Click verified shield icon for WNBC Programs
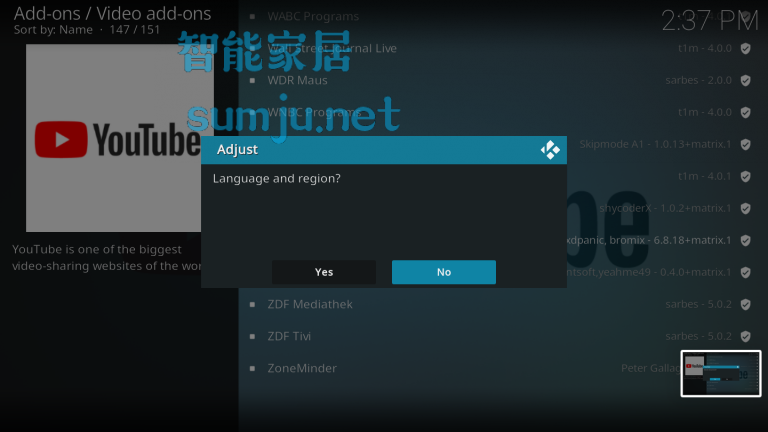768x432 pixels. click(745, 113)
